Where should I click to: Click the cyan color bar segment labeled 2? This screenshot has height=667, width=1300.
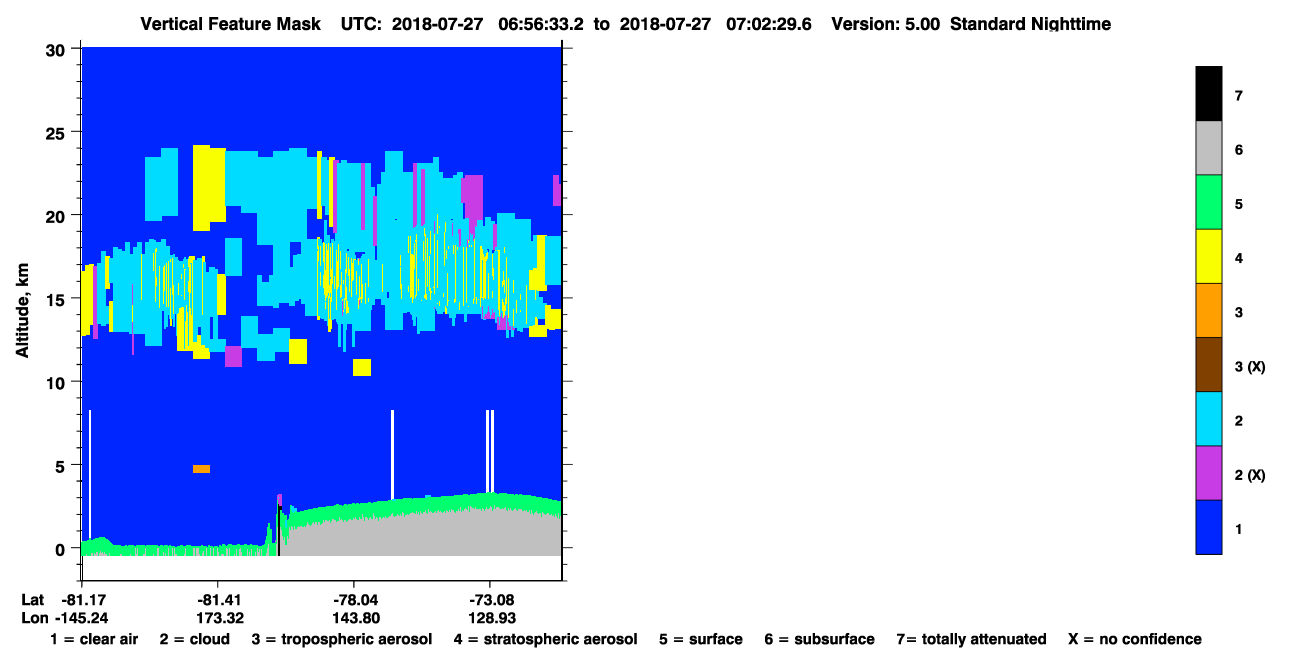click(1208, 418)
